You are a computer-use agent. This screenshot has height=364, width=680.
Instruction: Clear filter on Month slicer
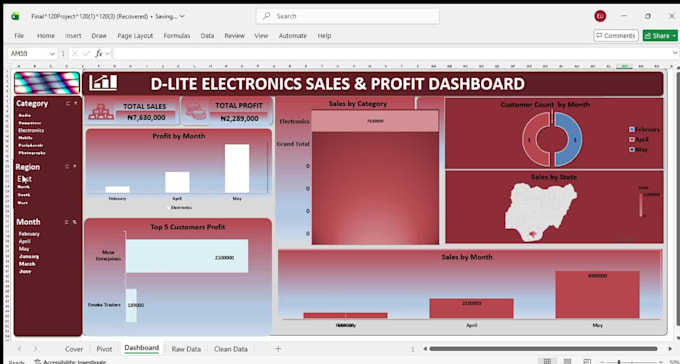75,222
